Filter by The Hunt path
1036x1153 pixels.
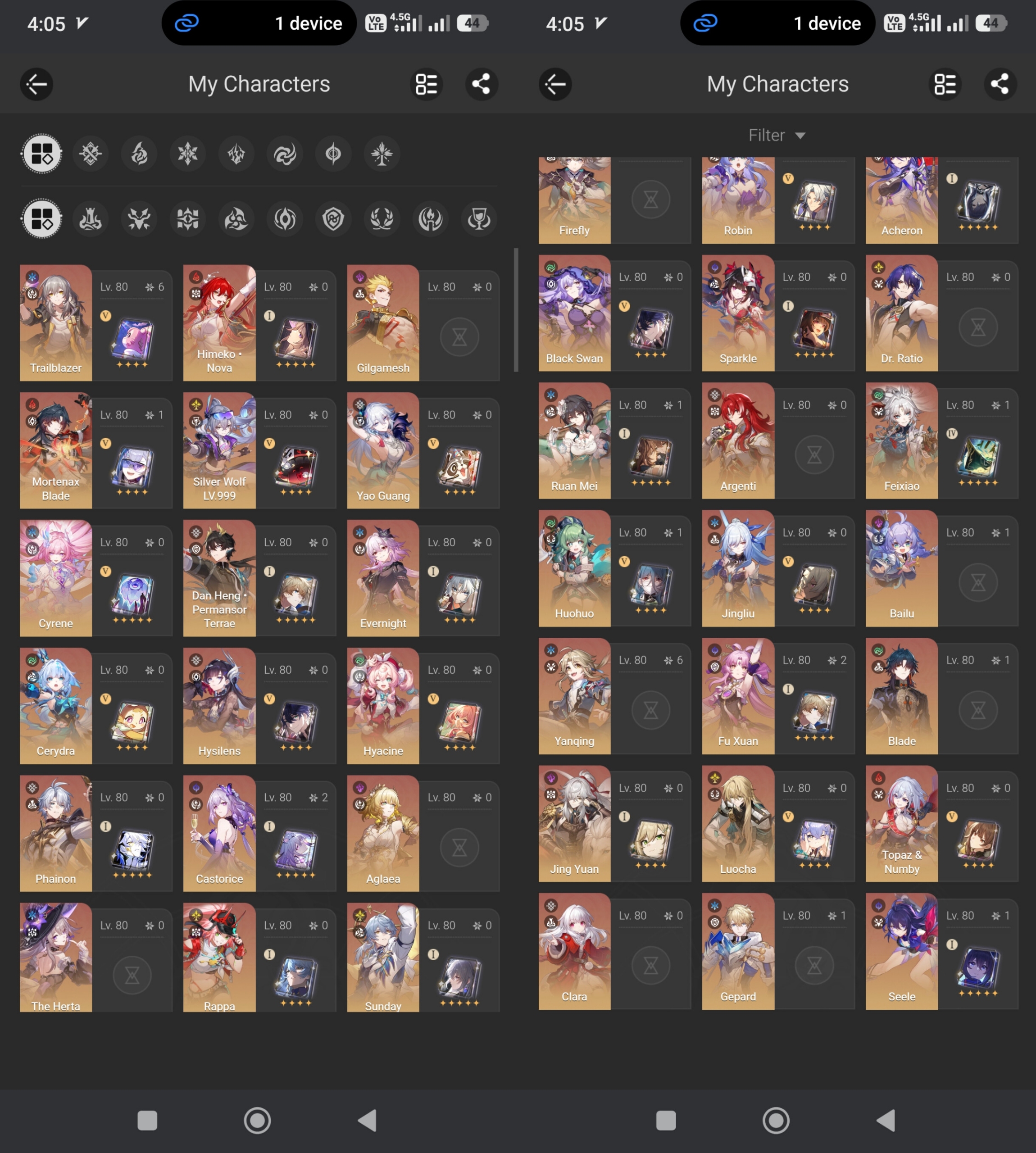[x=140, y=218]
